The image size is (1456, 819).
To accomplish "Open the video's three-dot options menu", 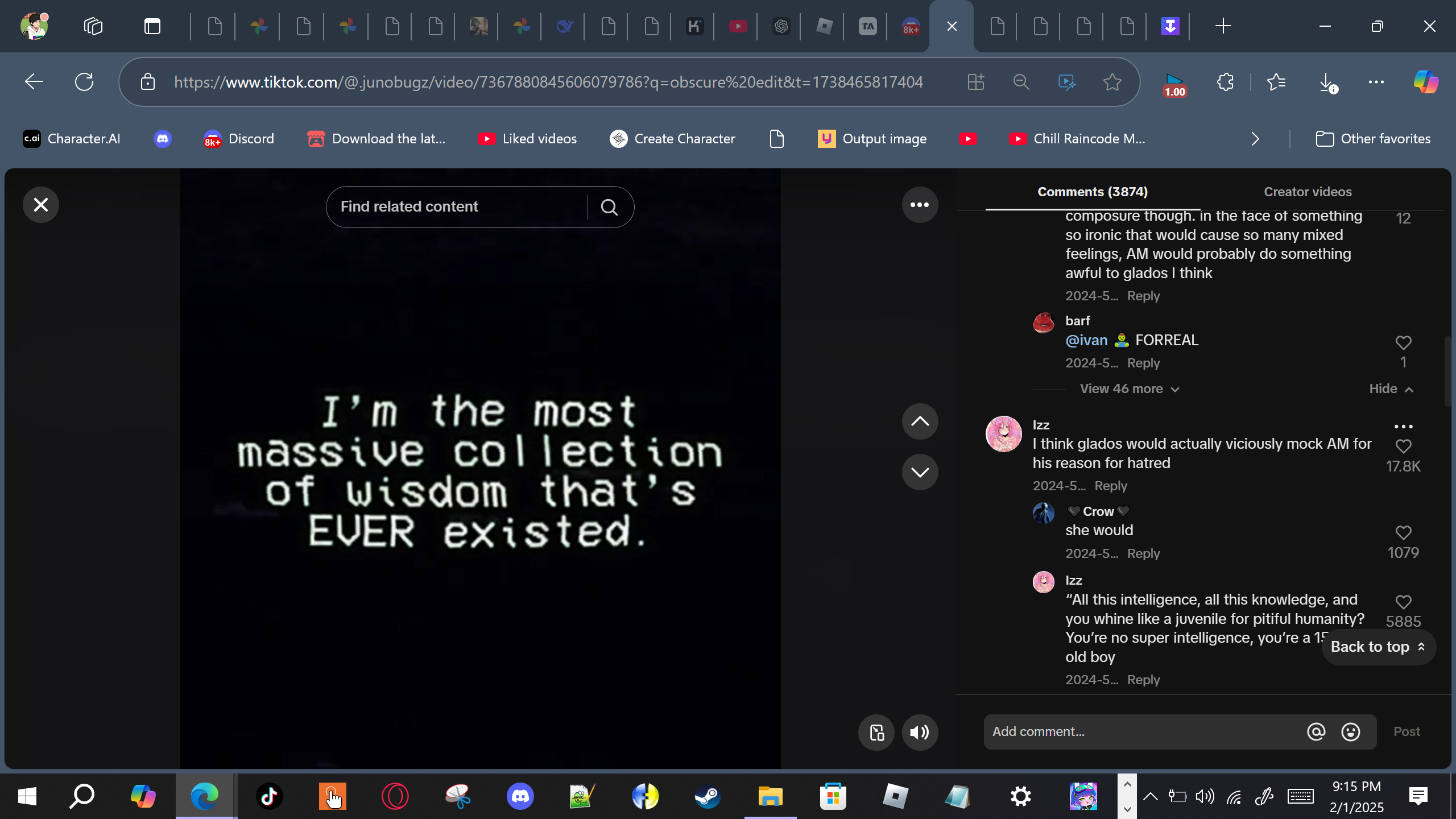I will [919, 205].
